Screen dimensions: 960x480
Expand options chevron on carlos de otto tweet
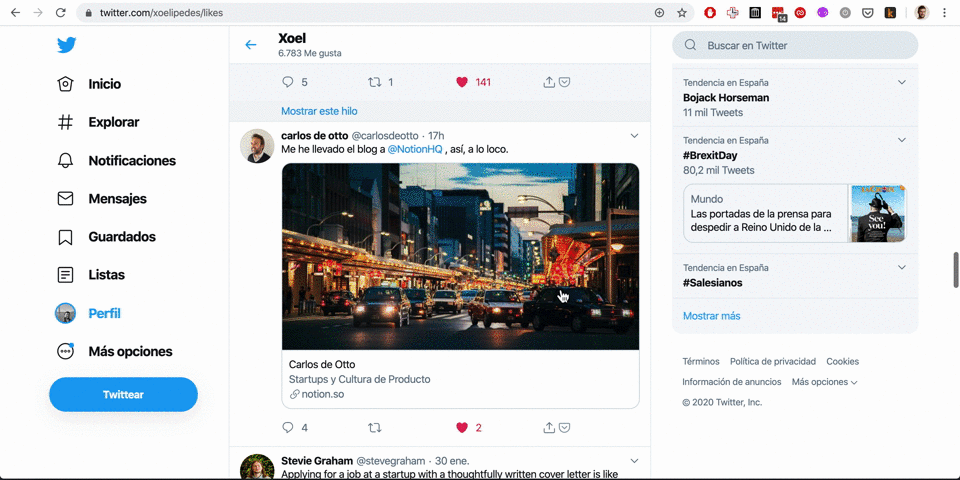click(x=634, y=135)
